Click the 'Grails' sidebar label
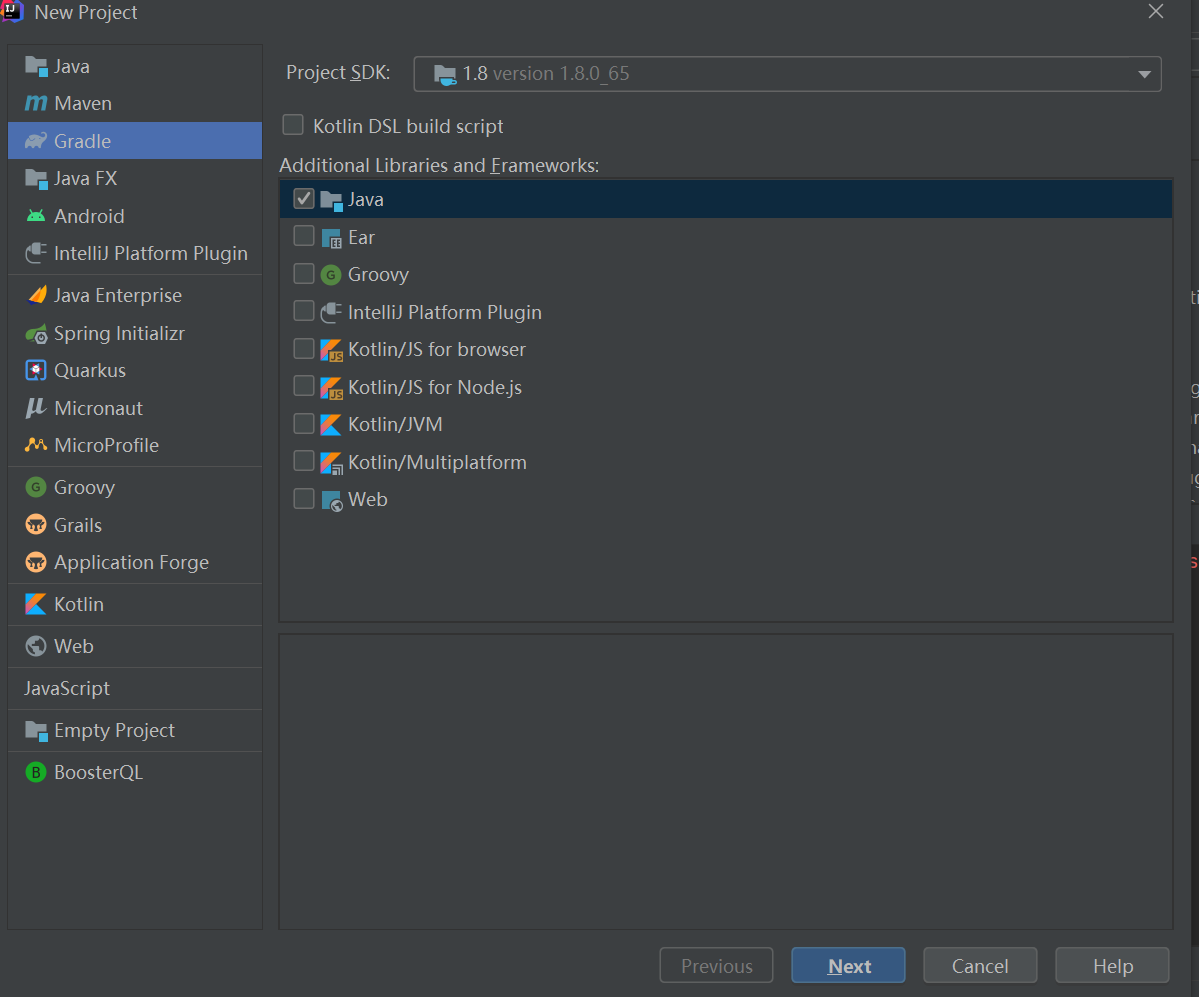This screenshot has width=1199, height=997. pos(78,525)
